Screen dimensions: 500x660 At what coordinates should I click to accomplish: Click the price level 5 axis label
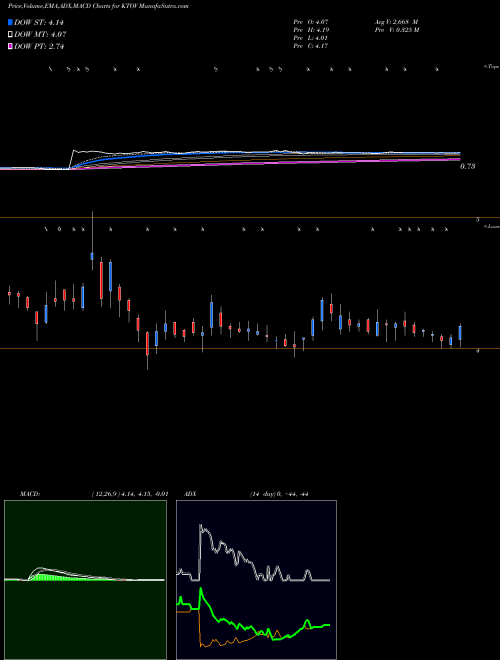pyautogui.click(x=477, y=220)
